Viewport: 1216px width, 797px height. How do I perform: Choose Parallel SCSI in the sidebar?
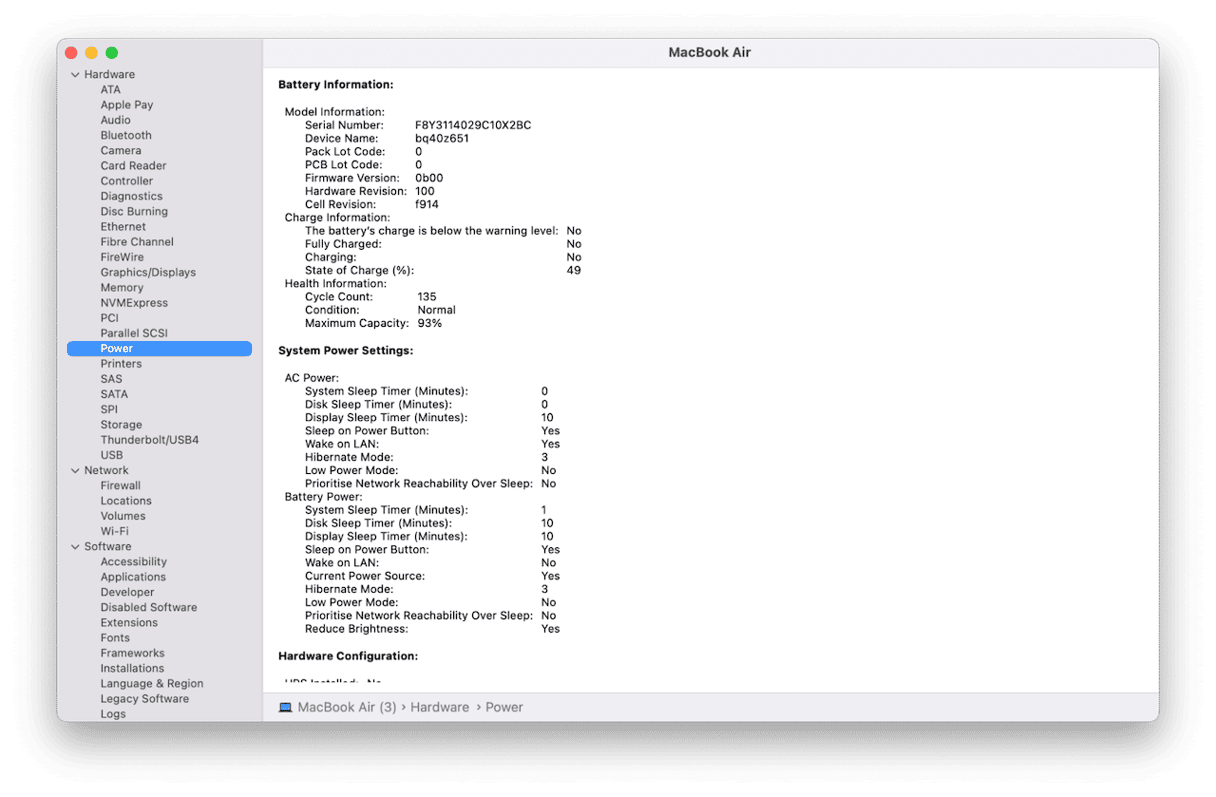click(x=134, y=333)
